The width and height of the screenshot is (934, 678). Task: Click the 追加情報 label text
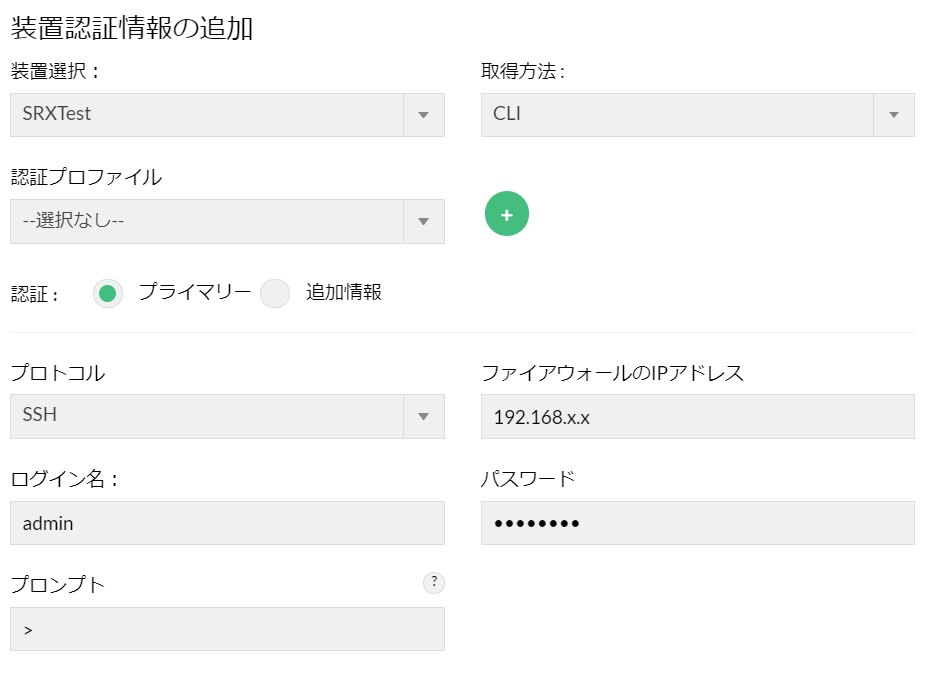pyautogui.click(x=344, y=292)
